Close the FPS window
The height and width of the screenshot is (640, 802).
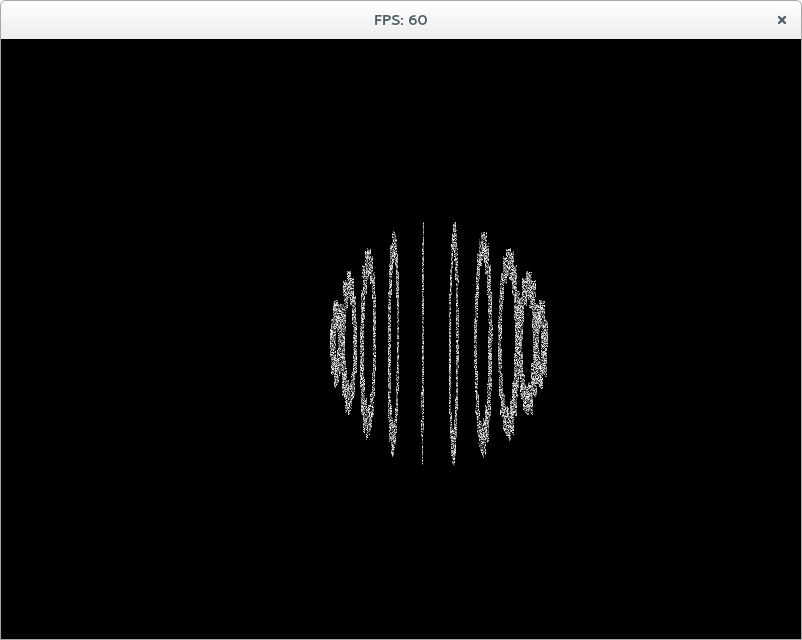pos(781,20)
